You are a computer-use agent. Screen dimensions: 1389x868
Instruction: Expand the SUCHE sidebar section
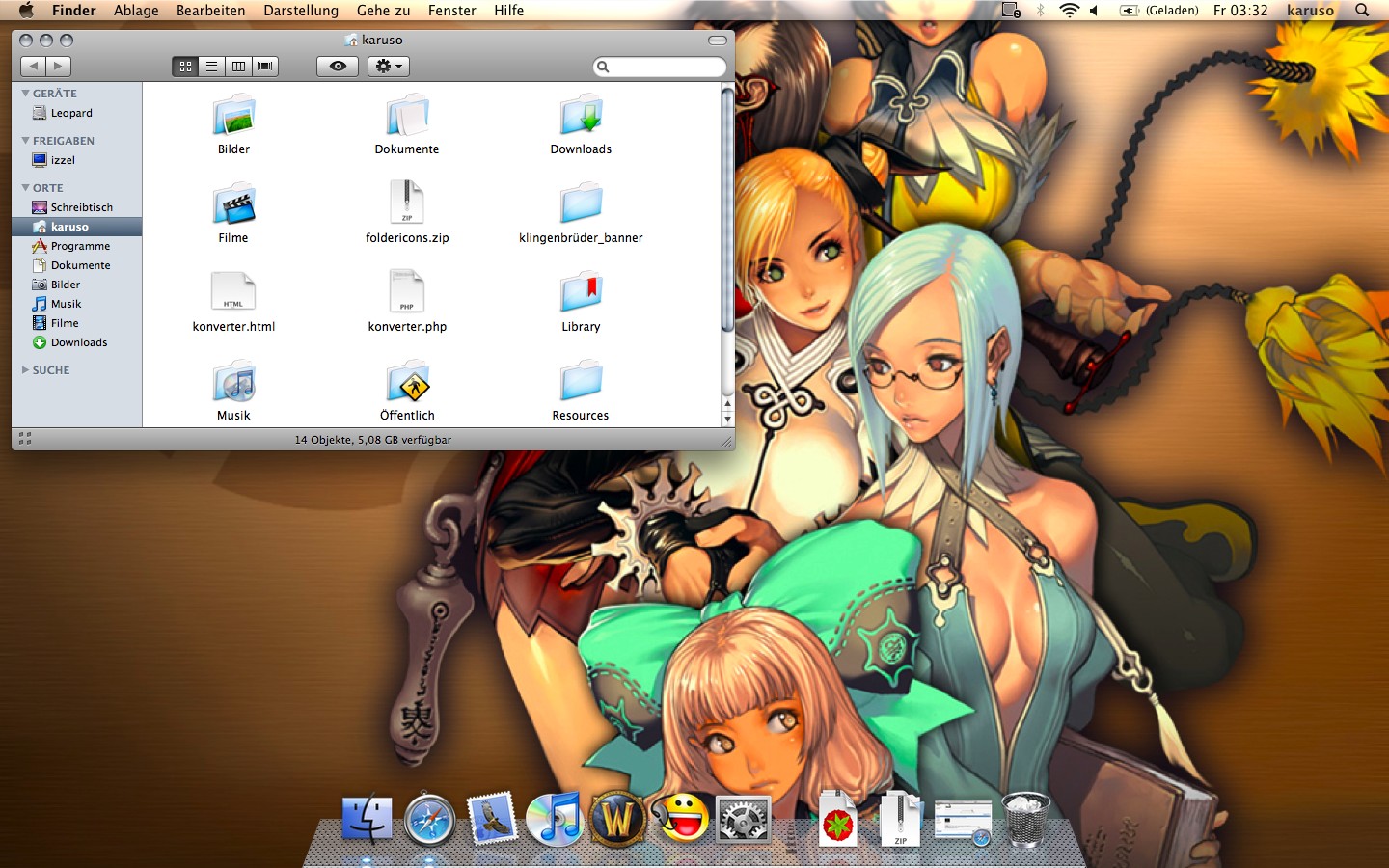point(26,370)
